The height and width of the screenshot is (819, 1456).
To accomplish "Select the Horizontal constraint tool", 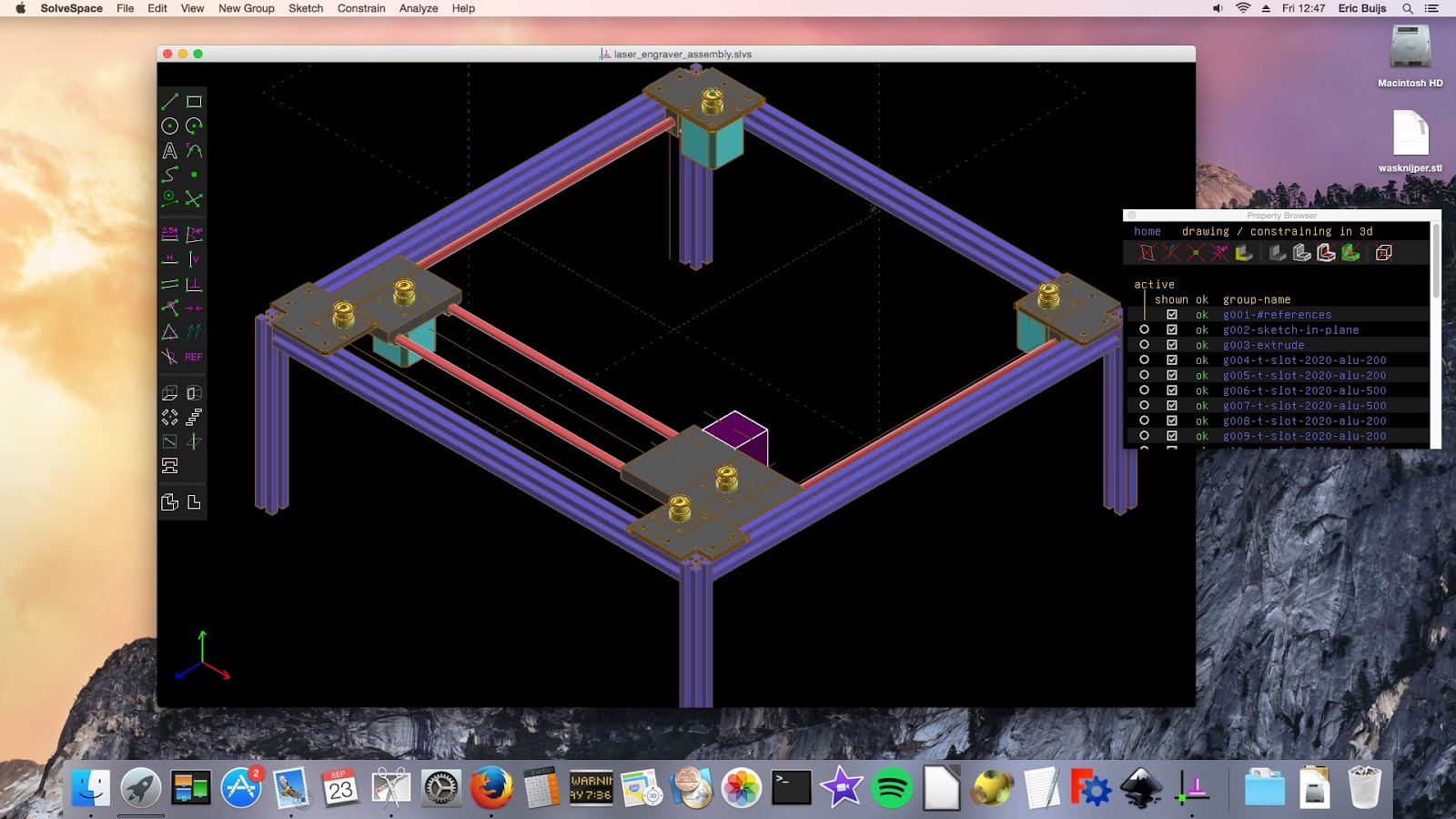I will (168, 258).
